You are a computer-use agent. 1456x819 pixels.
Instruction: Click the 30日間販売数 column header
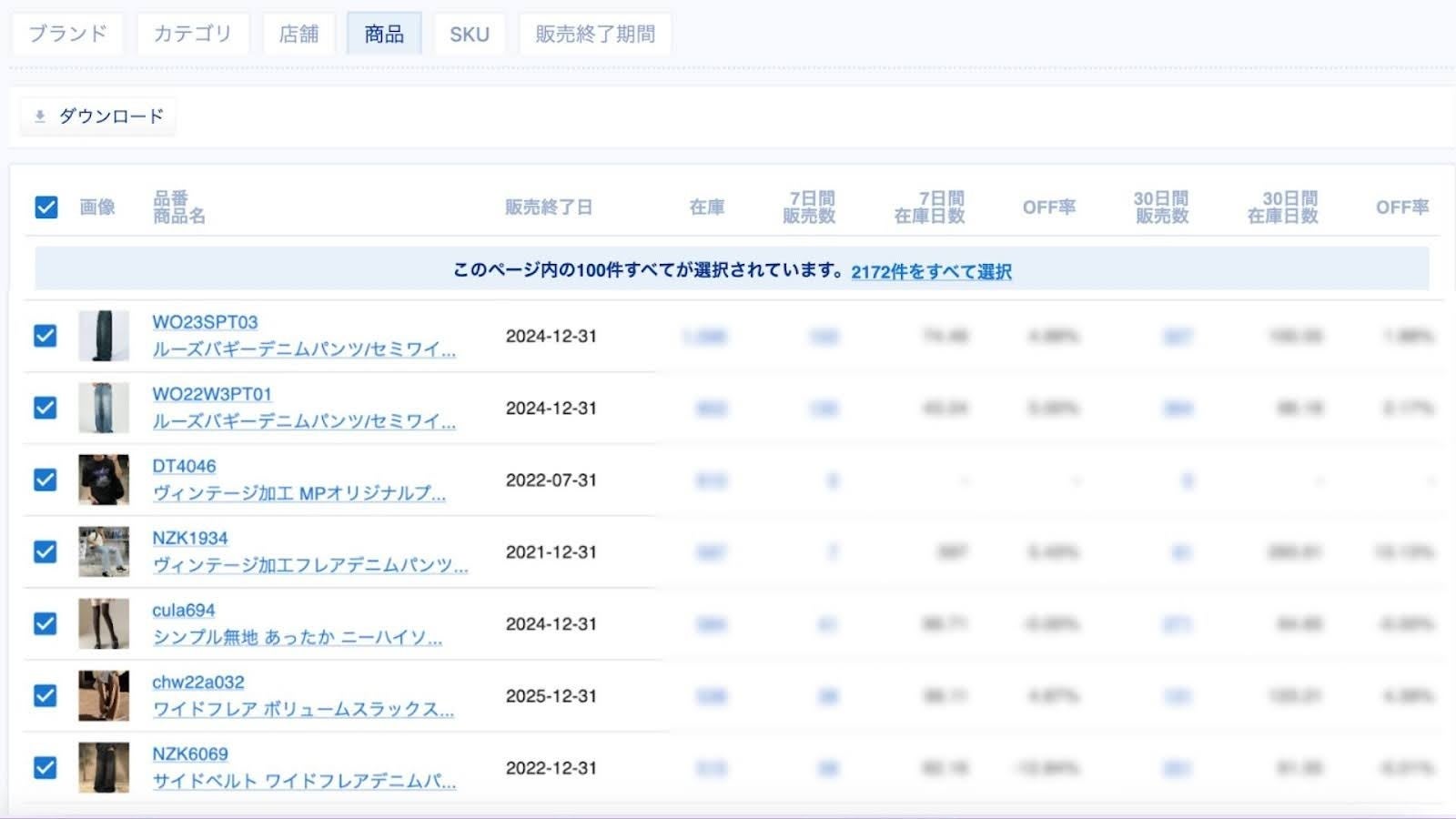1162,207
